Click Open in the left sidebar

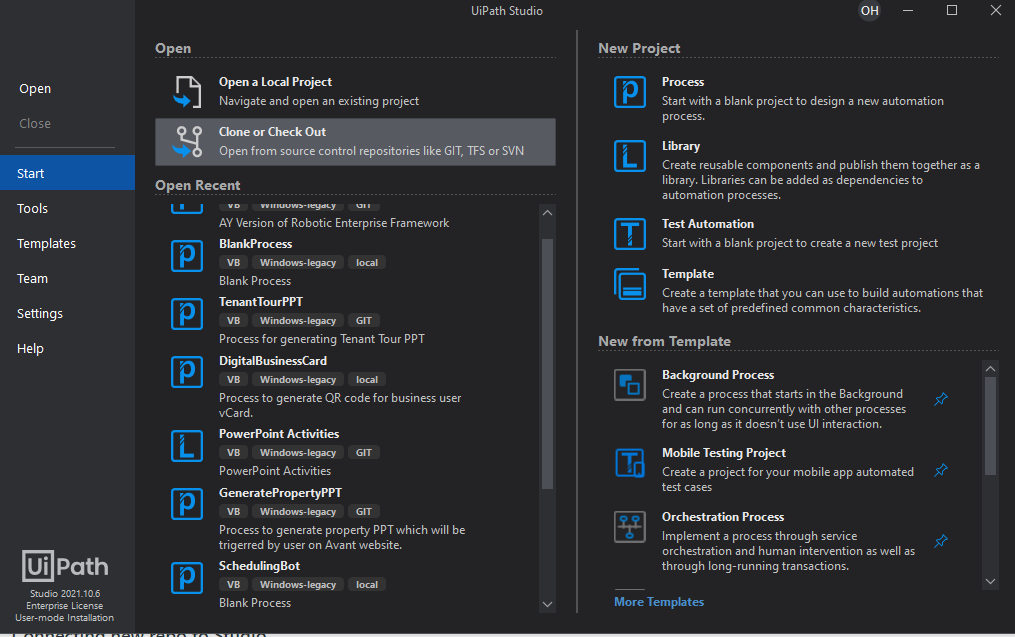point(35,89)
